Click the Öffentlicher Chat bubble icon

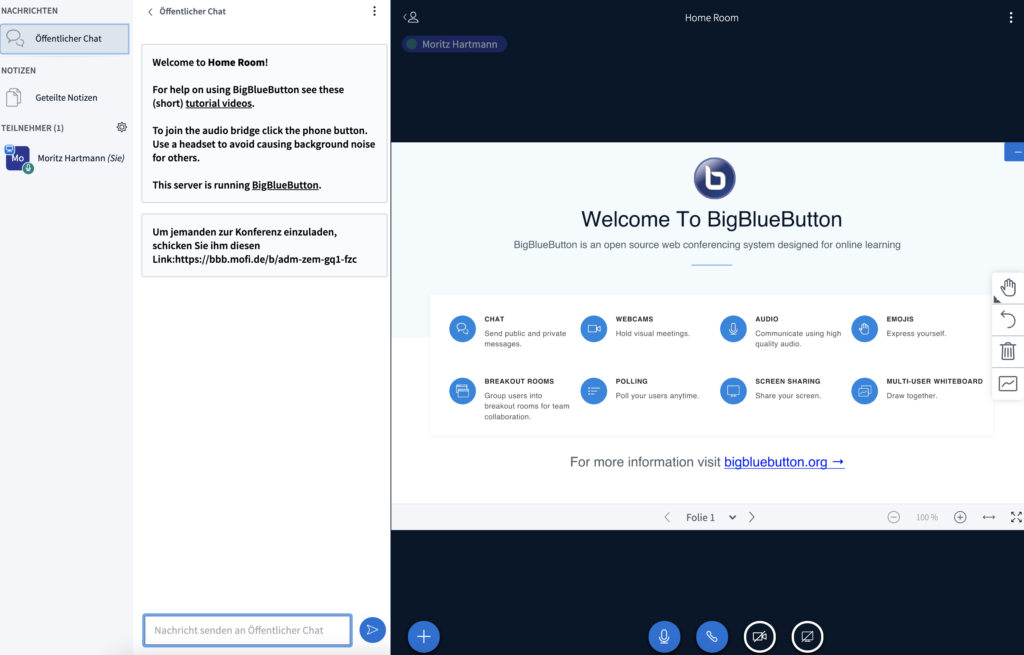point(15,38)
